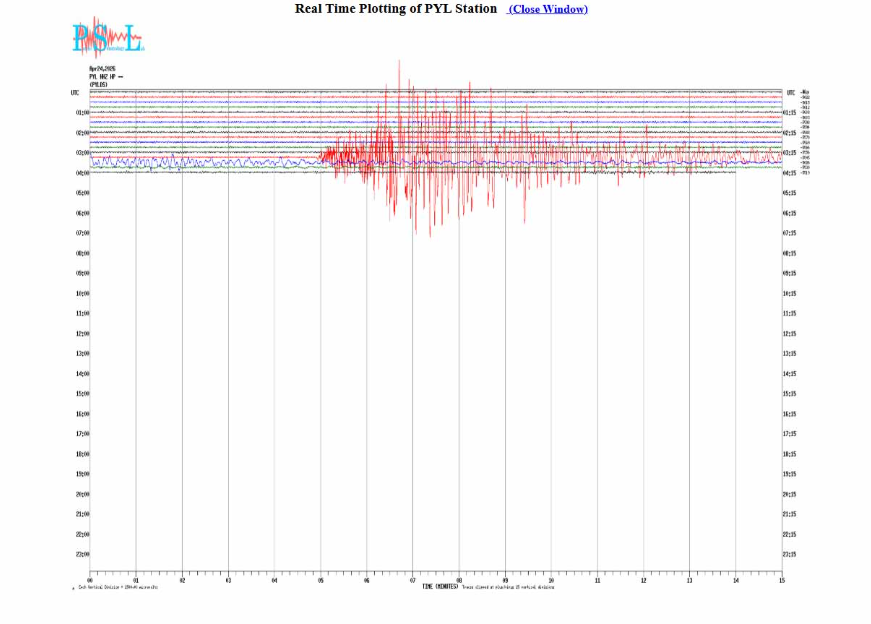Click the 07 minute mark on time axis
This screenshot has height=624, width=871.
tap(413, 579)
